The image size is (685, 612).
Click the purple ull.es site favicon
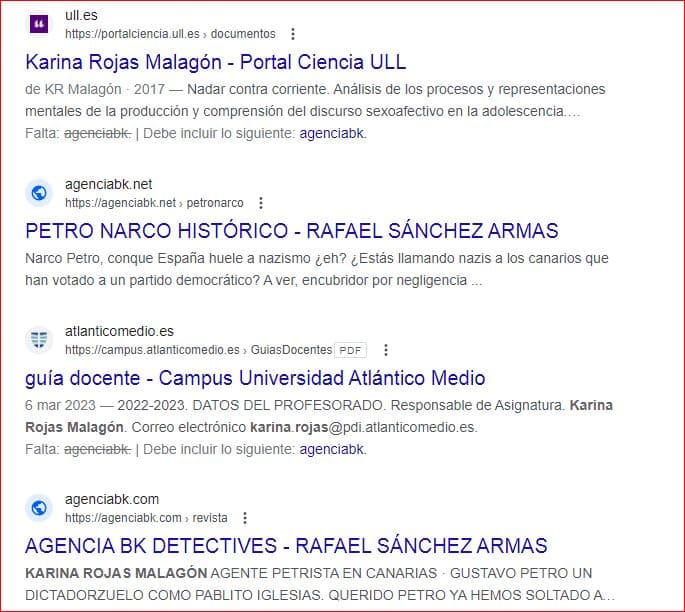[x=39, y=24]
